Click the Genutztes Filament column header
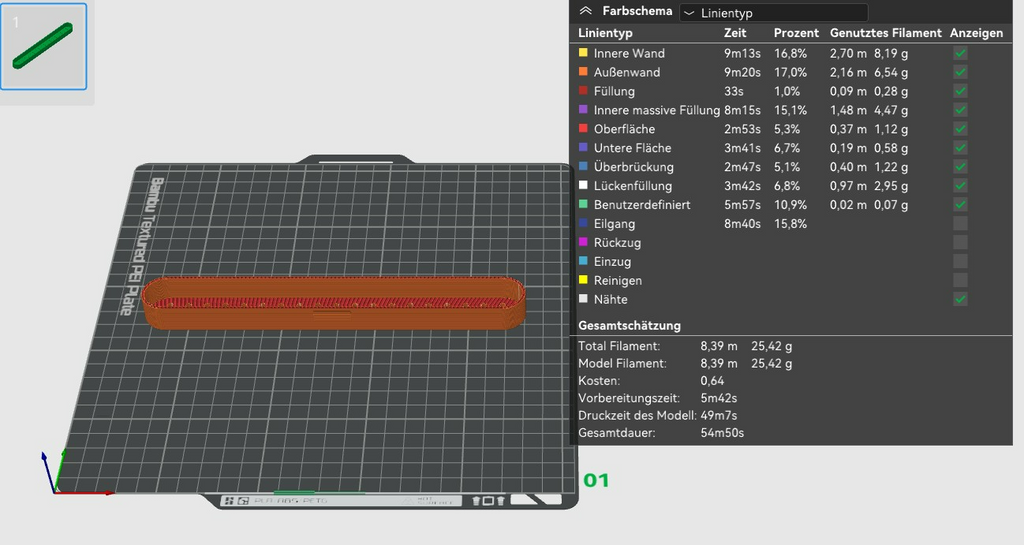 (x=886, y=33)
